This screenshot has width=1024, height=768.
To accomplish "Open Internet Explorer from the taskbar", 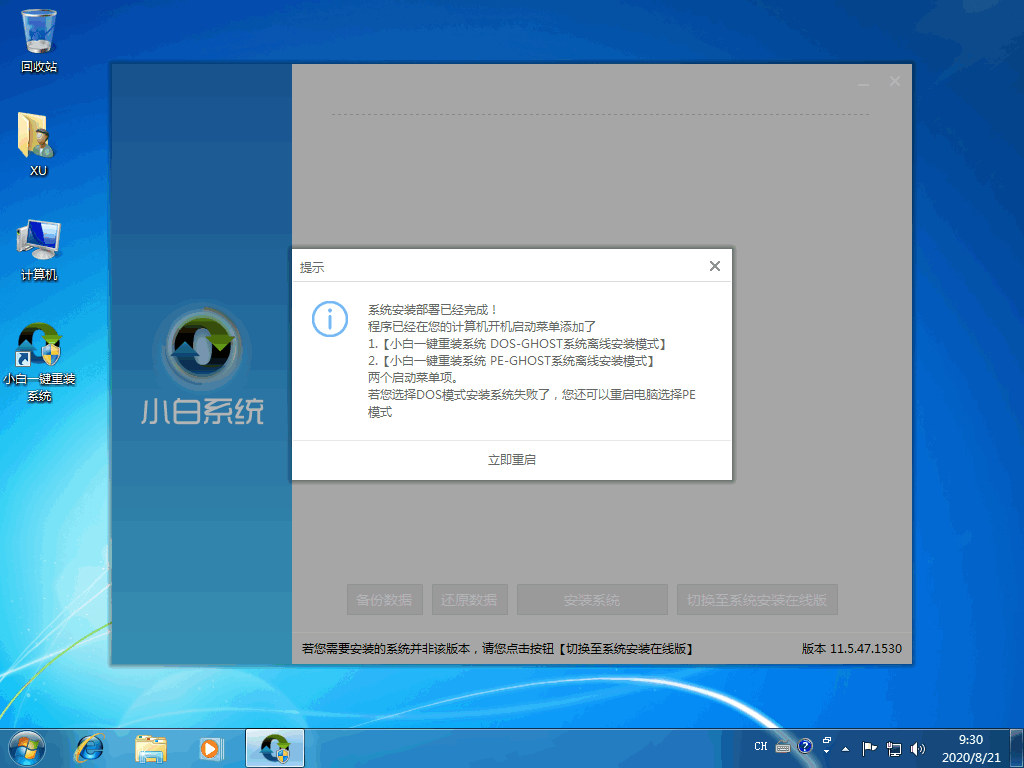I will tap(89, 747).
